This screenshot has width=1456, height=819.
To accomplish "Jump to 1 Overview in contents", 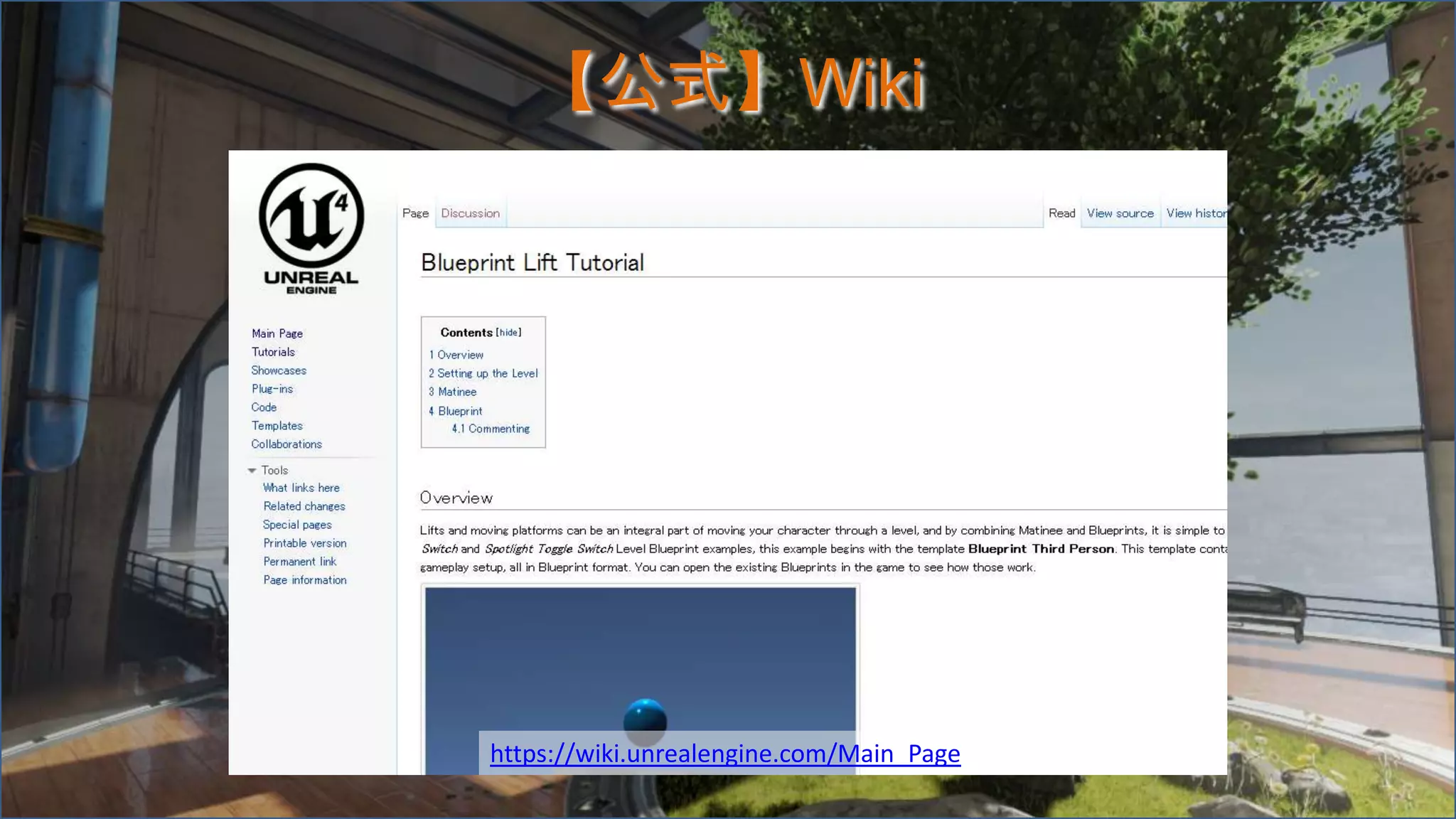I will [x=456, y=355].
